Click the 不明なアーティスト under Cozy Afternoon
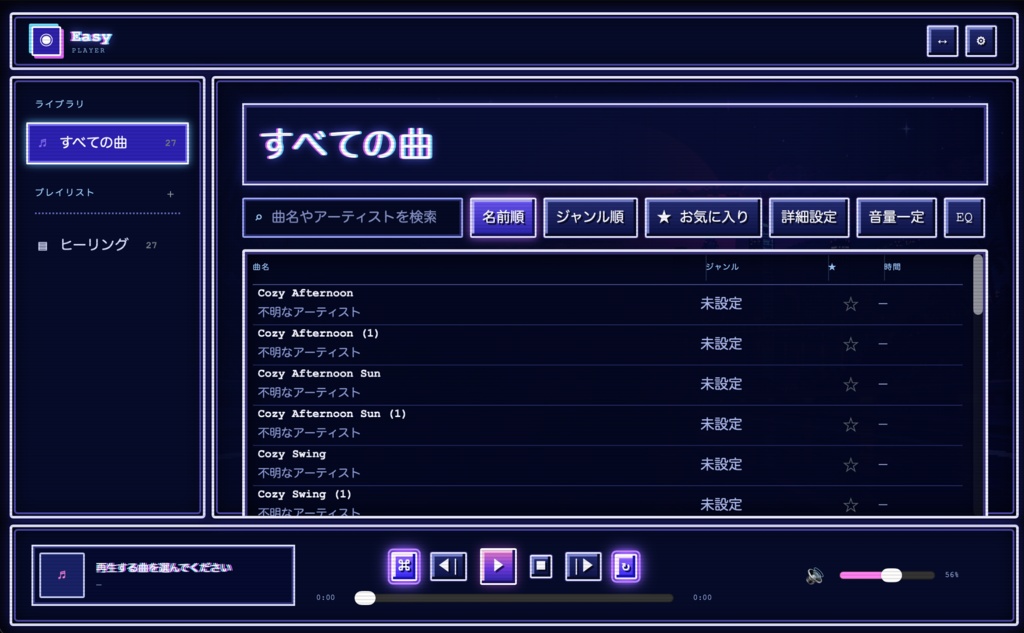This screenshot has width=1024, height=633. pos(309,312)
